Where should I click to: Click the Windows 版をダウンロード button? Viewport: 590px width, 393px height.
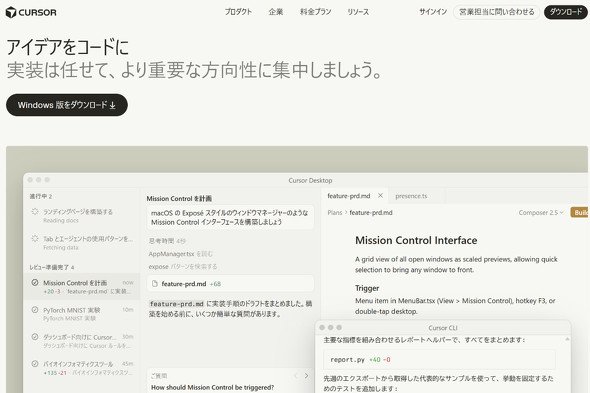[x=67, y=105]
